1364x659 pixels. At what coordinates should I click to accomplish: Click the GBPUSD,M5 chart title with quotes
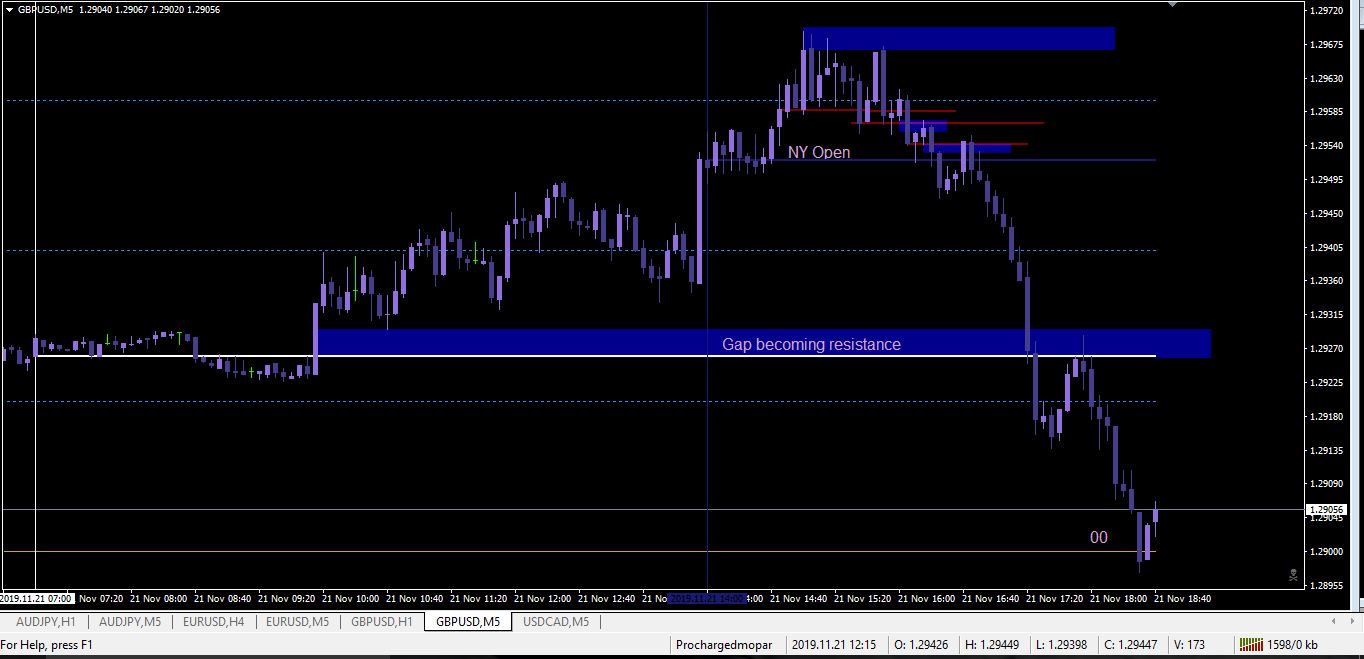coord(119,9)
